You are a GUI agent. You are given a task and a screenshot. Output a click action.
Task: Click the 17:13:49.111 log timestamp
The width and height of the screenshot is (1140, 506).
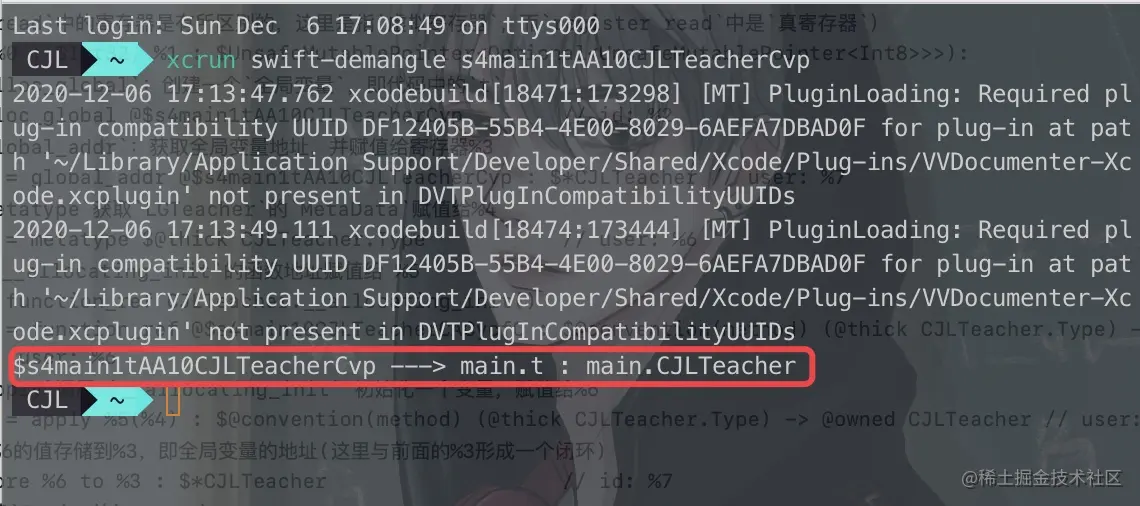click(x=251, y=230)
